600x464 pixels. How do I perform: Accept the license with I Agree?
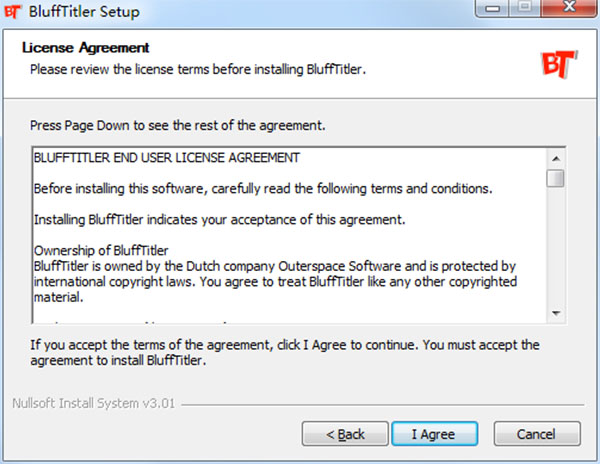tap(432, 434)
